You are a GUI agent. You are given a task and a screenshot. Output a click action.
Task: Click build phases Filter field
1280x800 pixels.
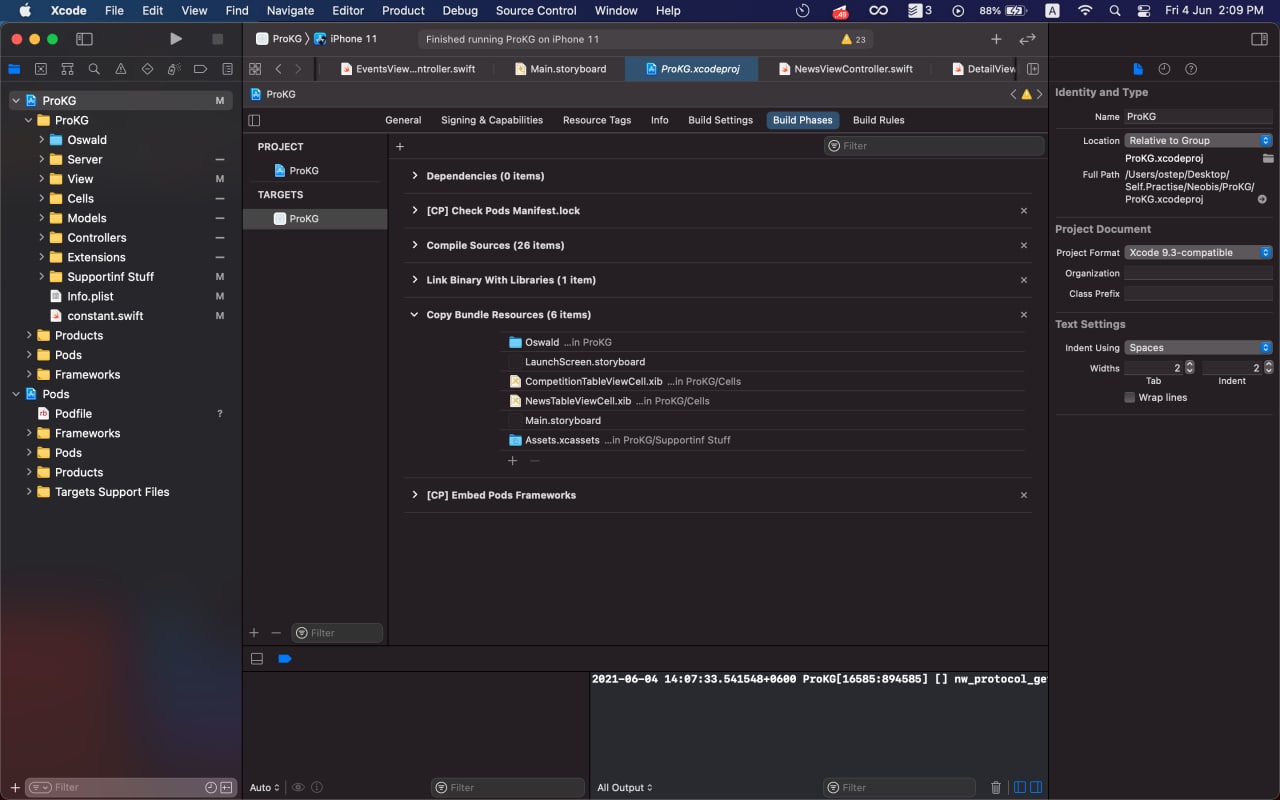(x=933, y=146)
